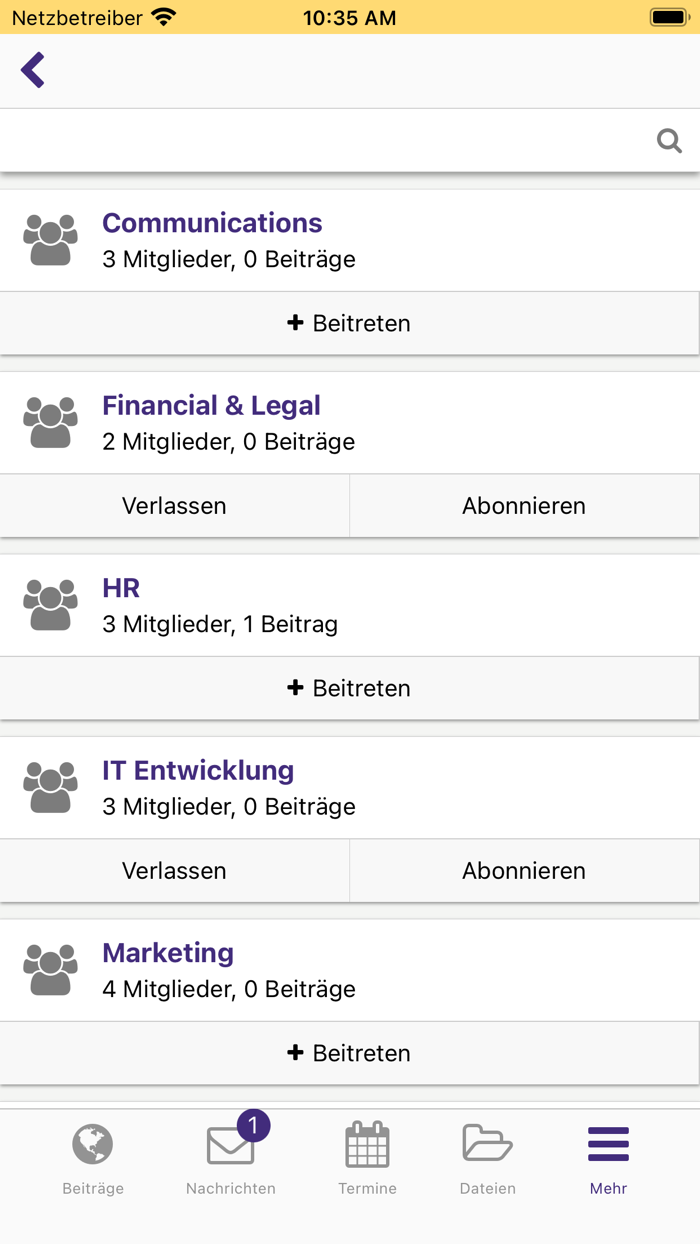This screenshot has width=700, height=1244.
Task: Join the Marketing group via Beitreten
Action: pos(349,1053)
